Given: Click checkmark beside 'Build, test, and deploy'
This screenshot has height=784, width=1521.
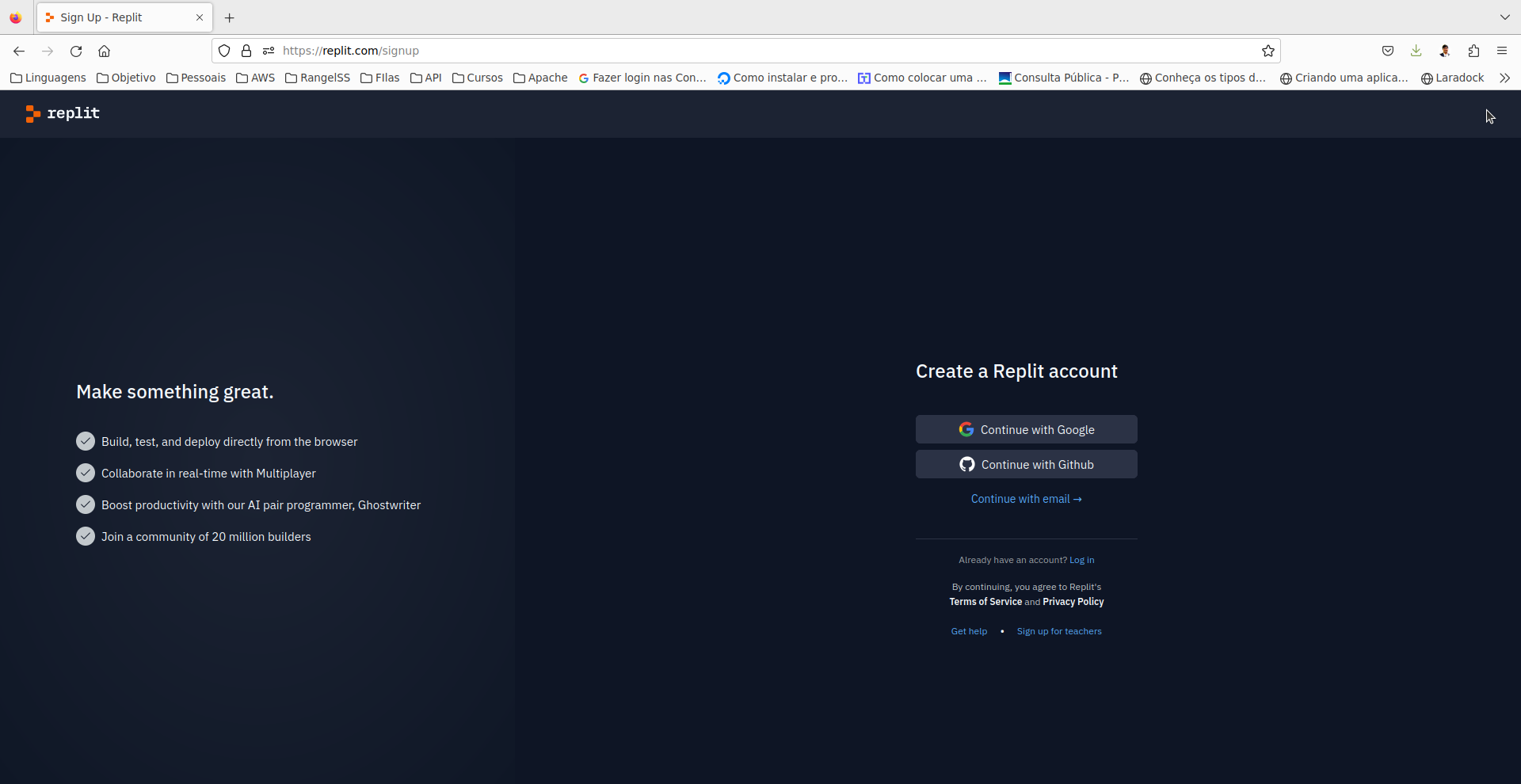Looking at the screenshot, I should pos(86,441).
